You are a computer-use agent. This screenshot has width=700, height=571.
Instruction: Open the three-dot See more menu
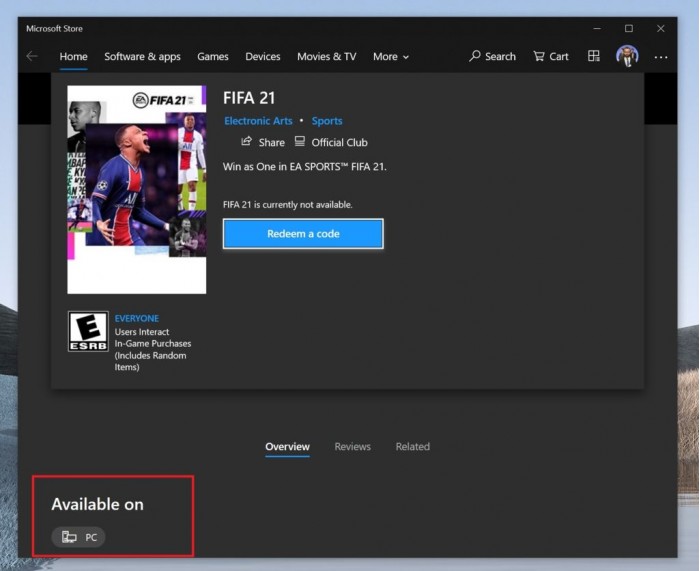(661, 57)
